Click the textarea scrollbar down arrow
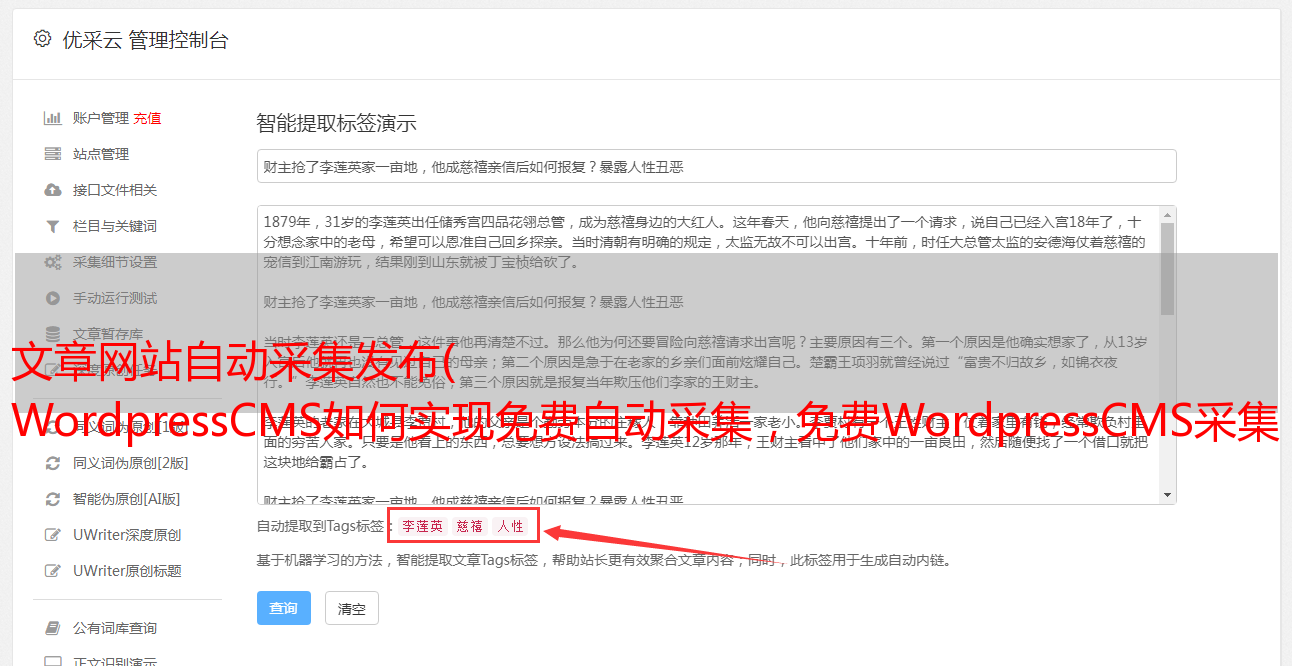Screen dimensions: 1292x666 [1167, 496]
